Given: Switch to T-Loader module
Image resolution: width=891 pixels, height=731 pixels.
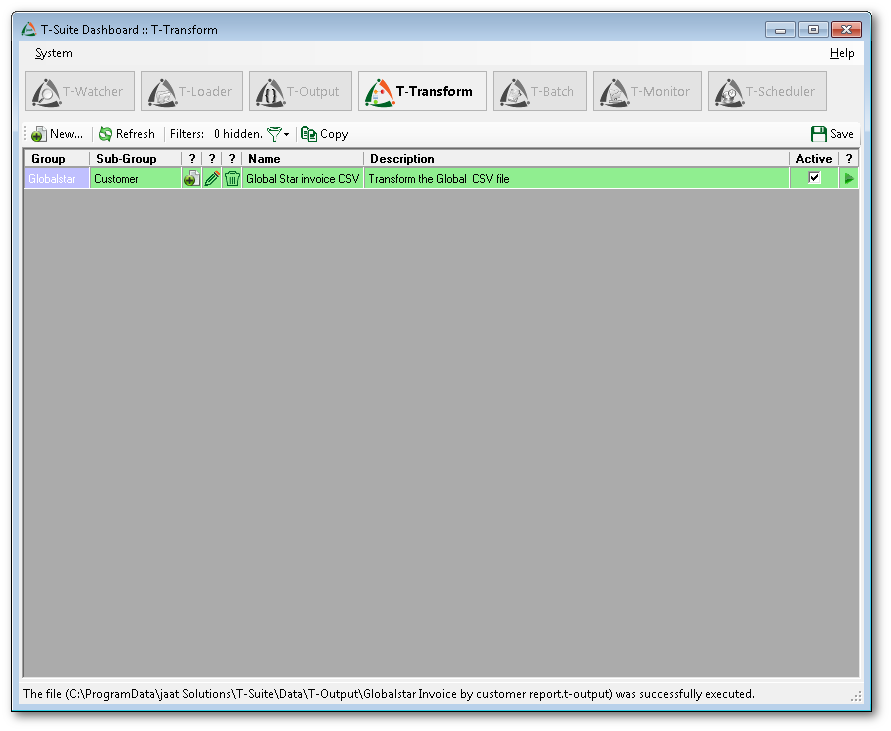Looking at the screenshot, I should (191, 91).
